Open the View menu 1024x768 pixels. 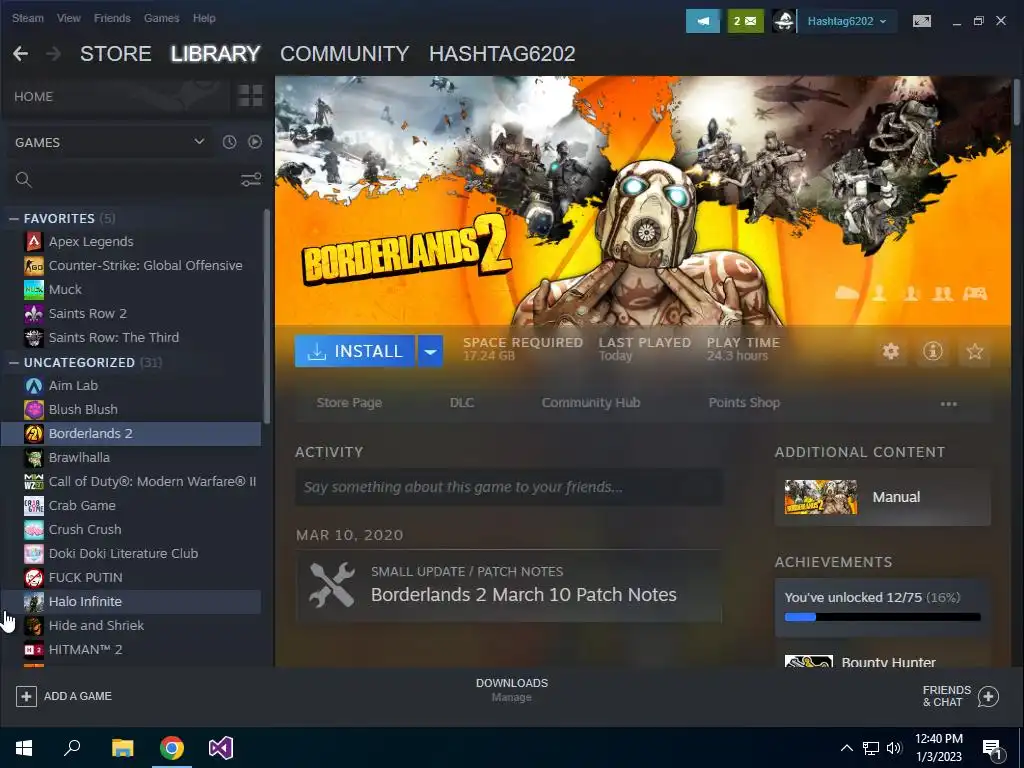pos(69,18)
